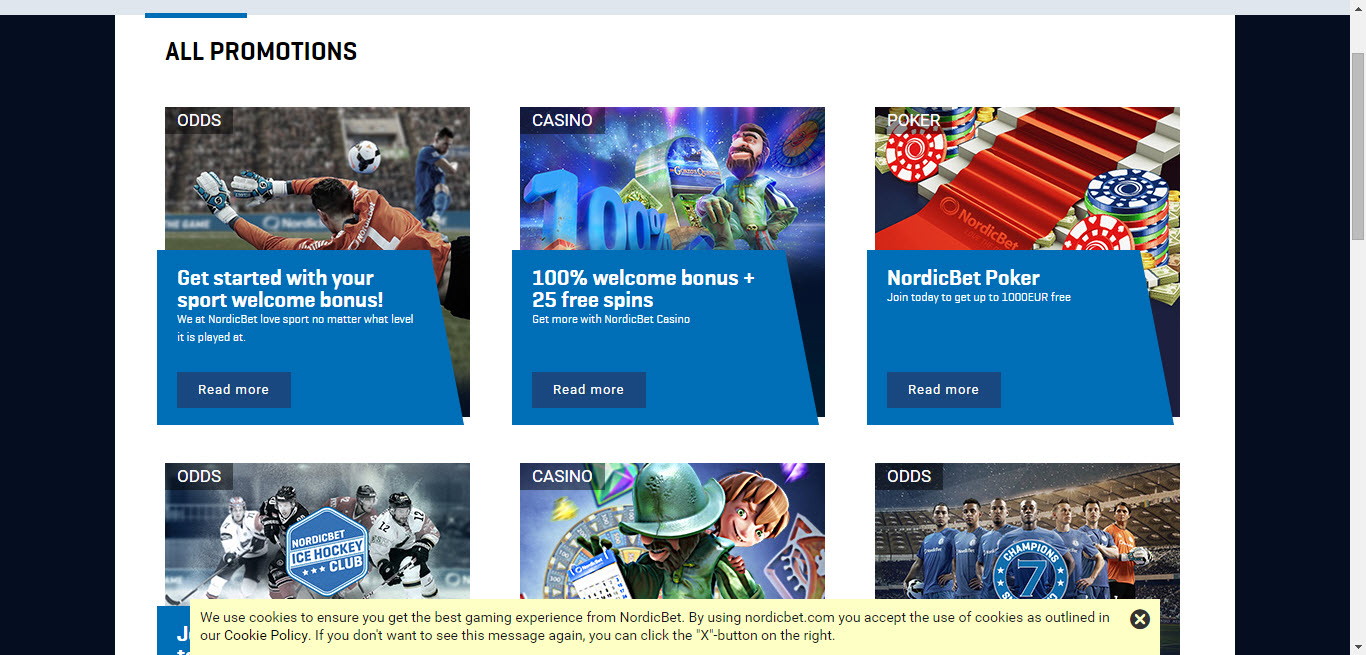The height and width of the screenshot is (655, 1366).
Task: Click 'Get started with your sport welcome bonus!' heading
Action: coord(280,289)
